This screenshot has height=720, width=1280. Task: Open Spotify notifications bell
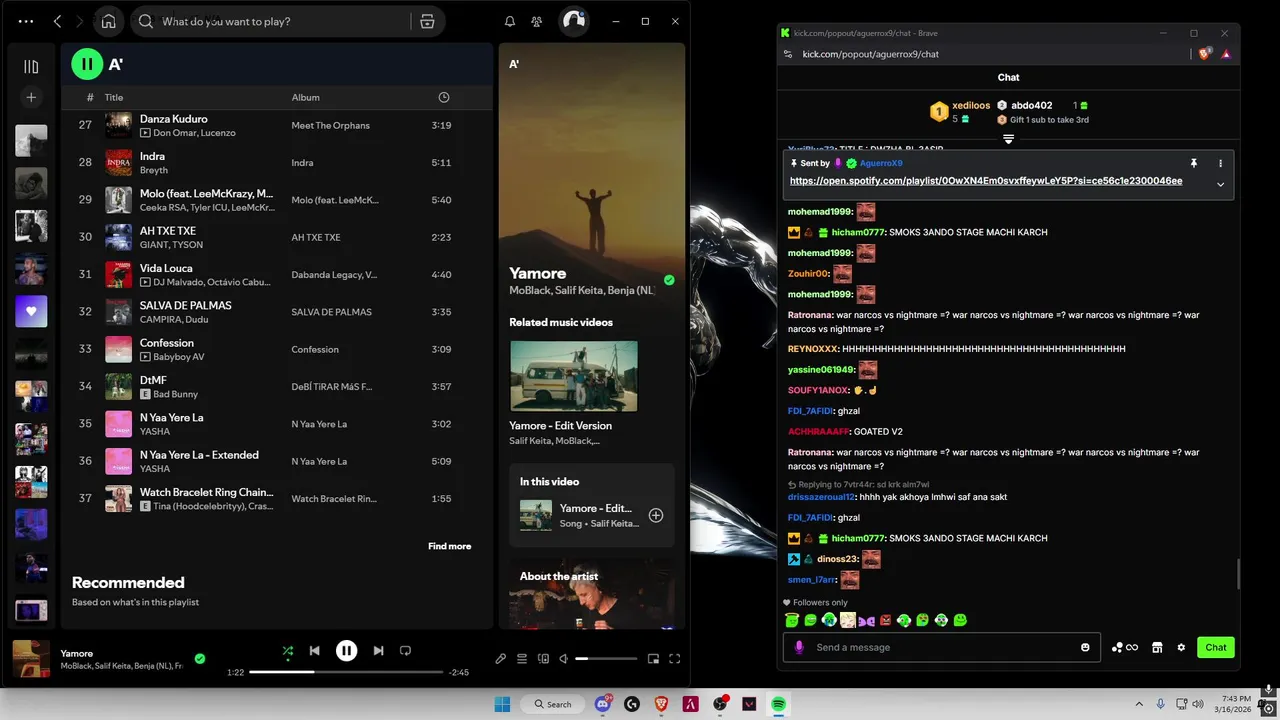(x=510, y=21)
